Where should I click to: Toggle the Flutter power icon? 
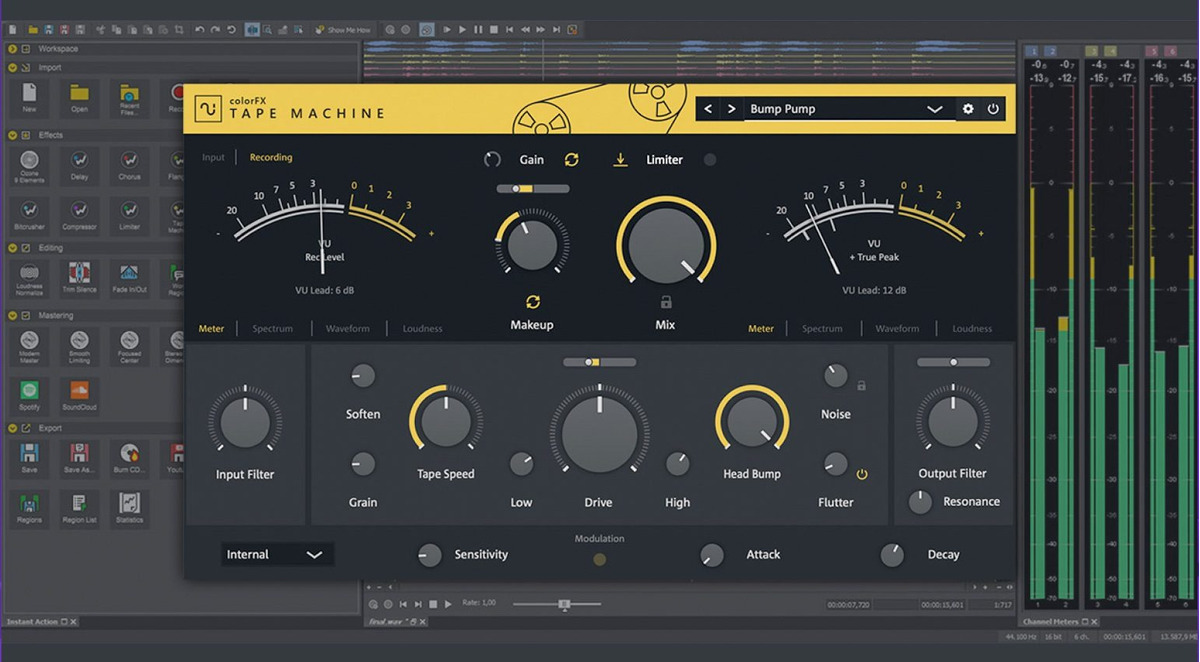click(862, 474)
